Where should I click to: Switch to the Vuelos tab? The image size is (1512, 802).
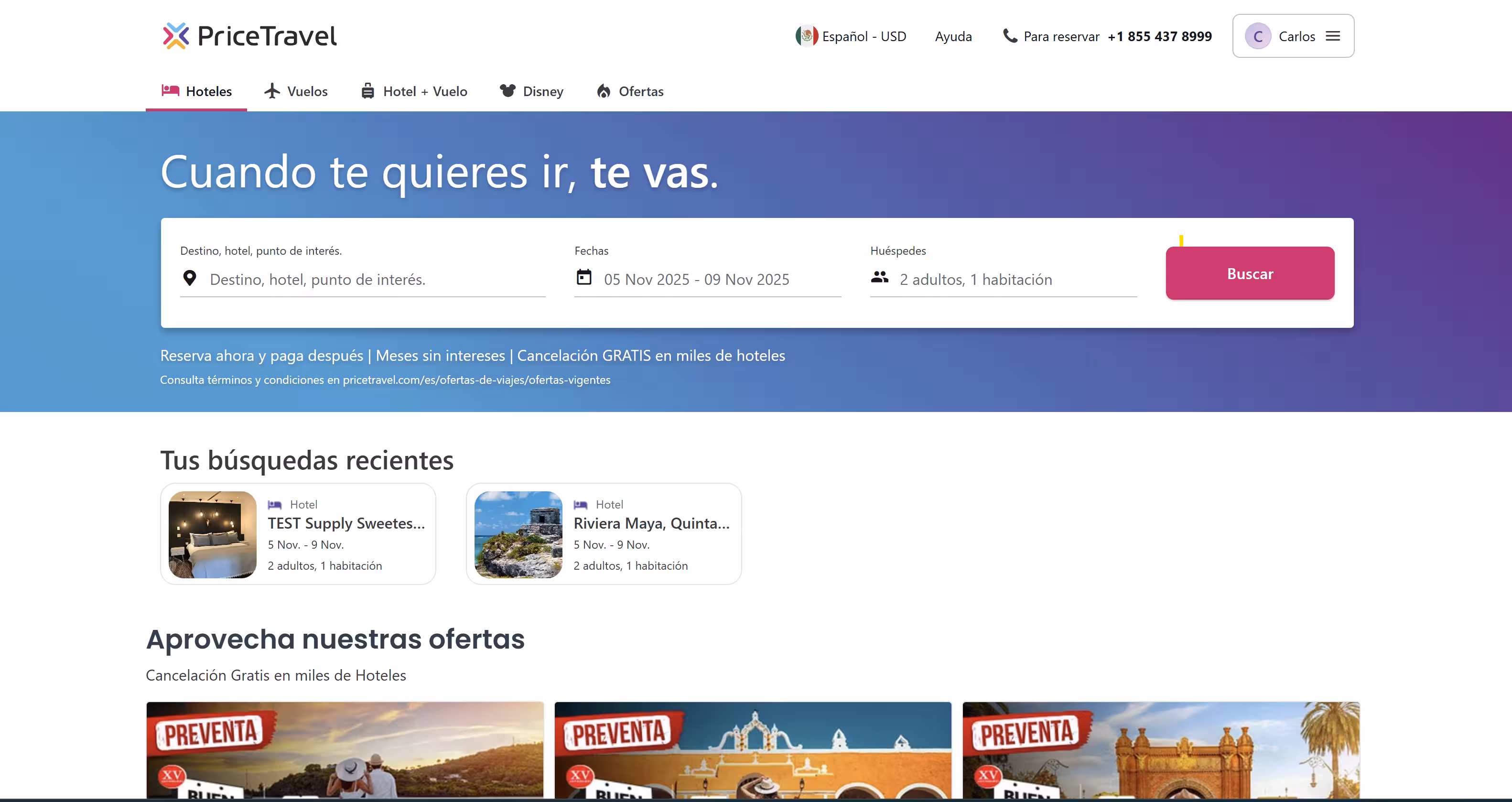point(296,91)
